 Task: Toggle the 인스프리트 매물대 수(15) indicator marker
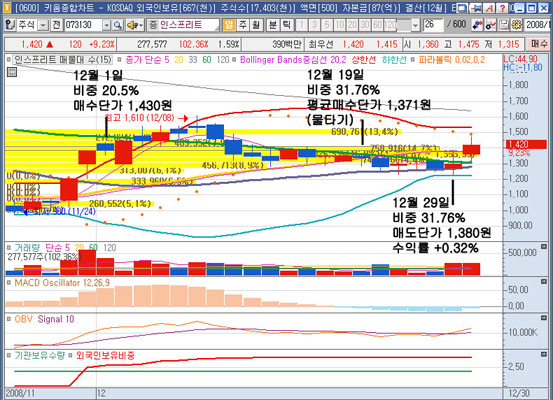coord(9,60)
